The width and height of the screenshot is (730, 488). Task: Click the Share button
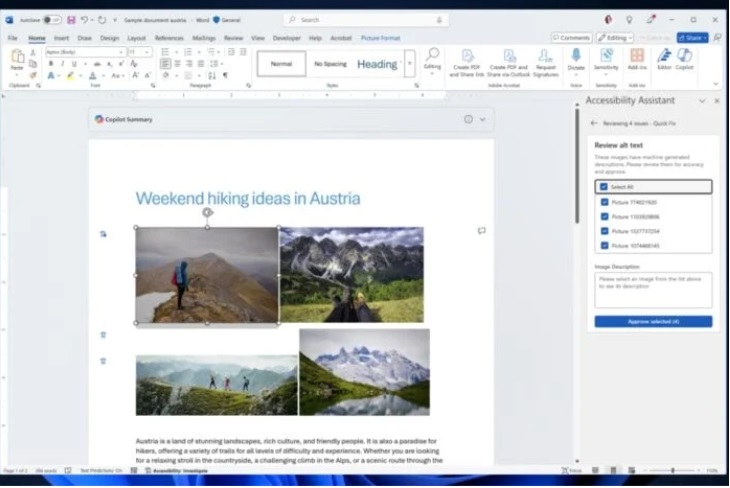(x=693, y=38)
